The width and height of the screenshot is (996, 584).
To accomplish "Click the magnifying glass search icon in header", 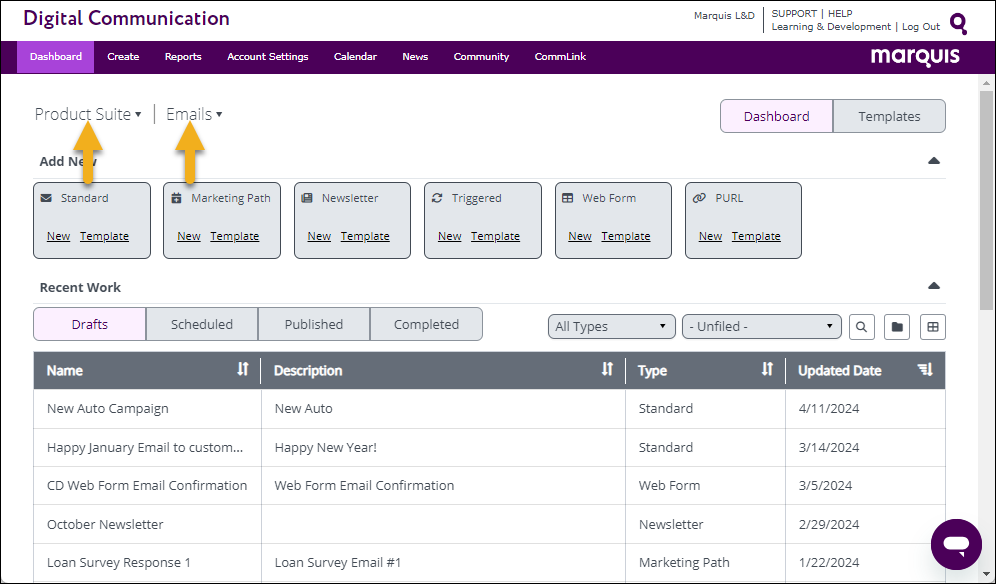I will tap(958, 23).
